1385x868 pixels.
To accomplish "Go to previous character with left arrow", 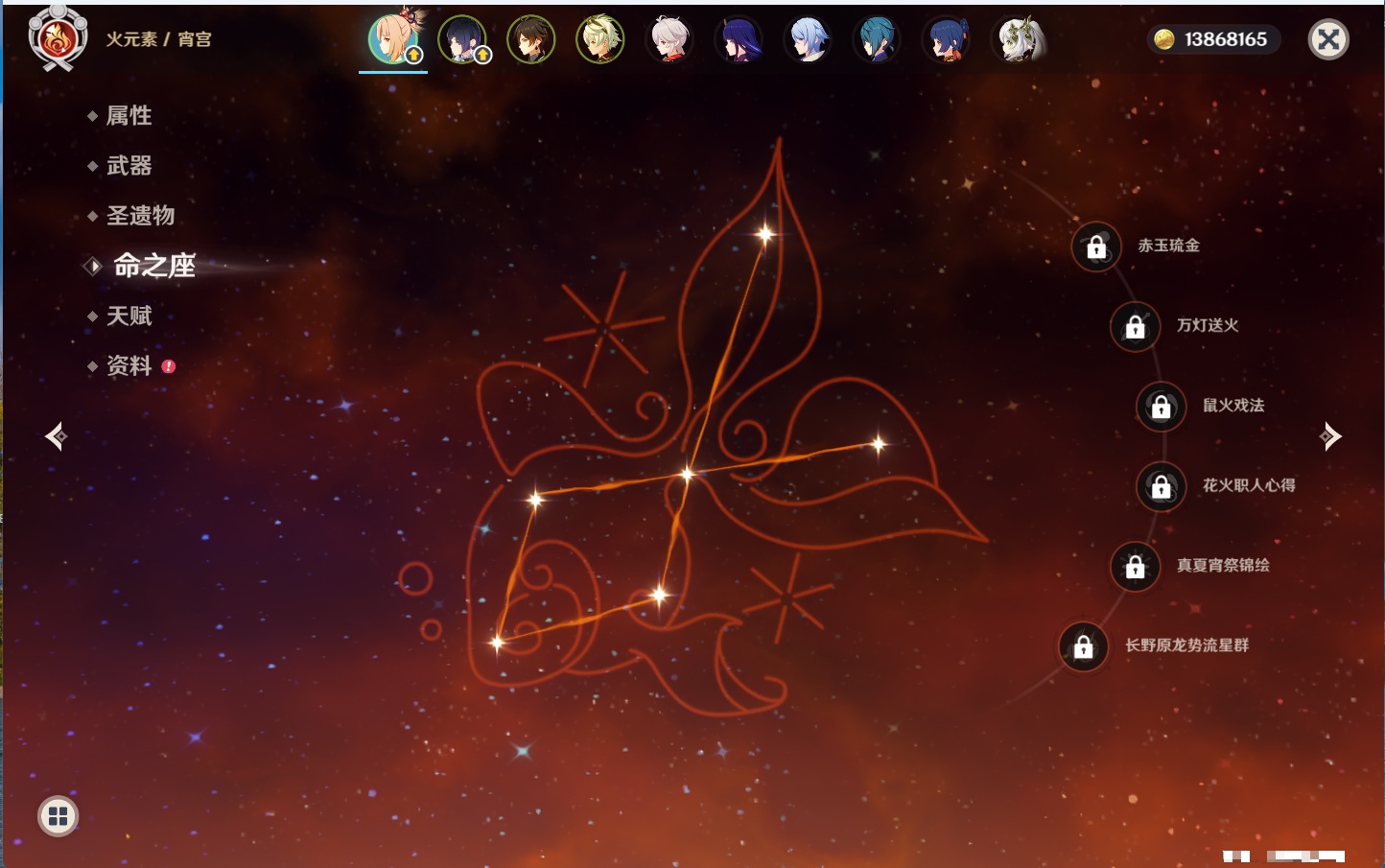I will tap(56, 436).
